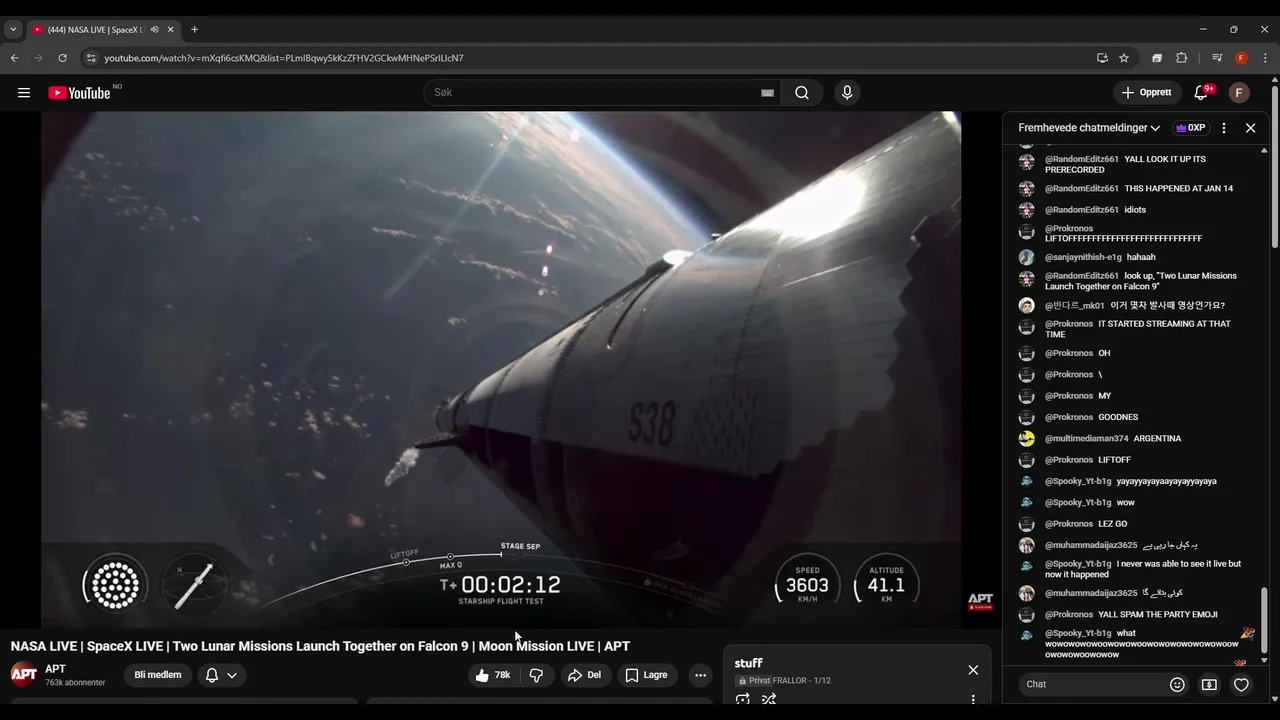Expand the subscription notification bell dropdown
Viewport: 1280px width, 720px height.
pyautogui.click(x=221, y=675)
